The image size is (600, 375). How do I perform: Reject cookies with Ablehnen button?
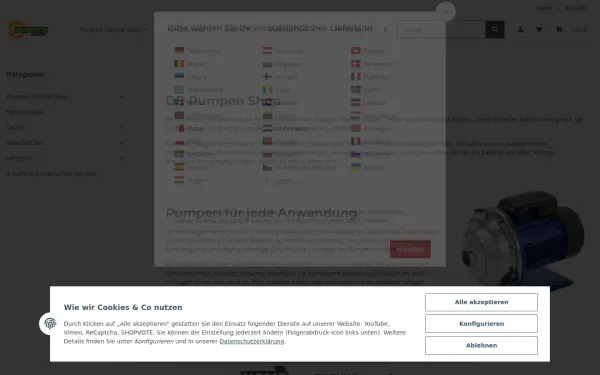pos(481,346)
